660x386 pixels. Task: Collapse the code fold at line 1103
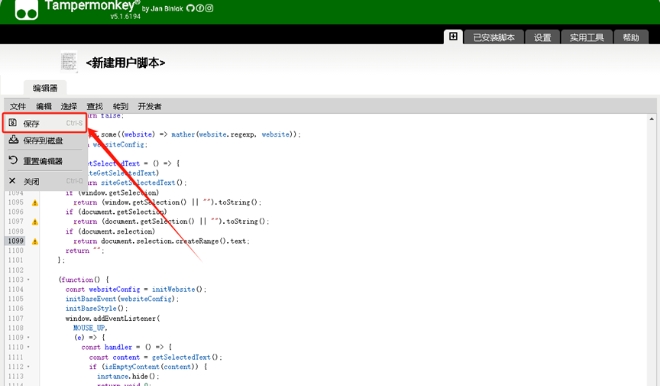click(x=28, y=280)
